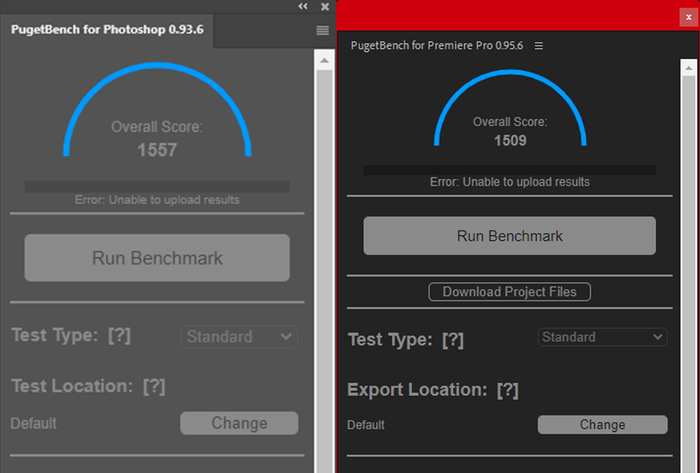Click Change button for Test Location

[x=239, y=423]
